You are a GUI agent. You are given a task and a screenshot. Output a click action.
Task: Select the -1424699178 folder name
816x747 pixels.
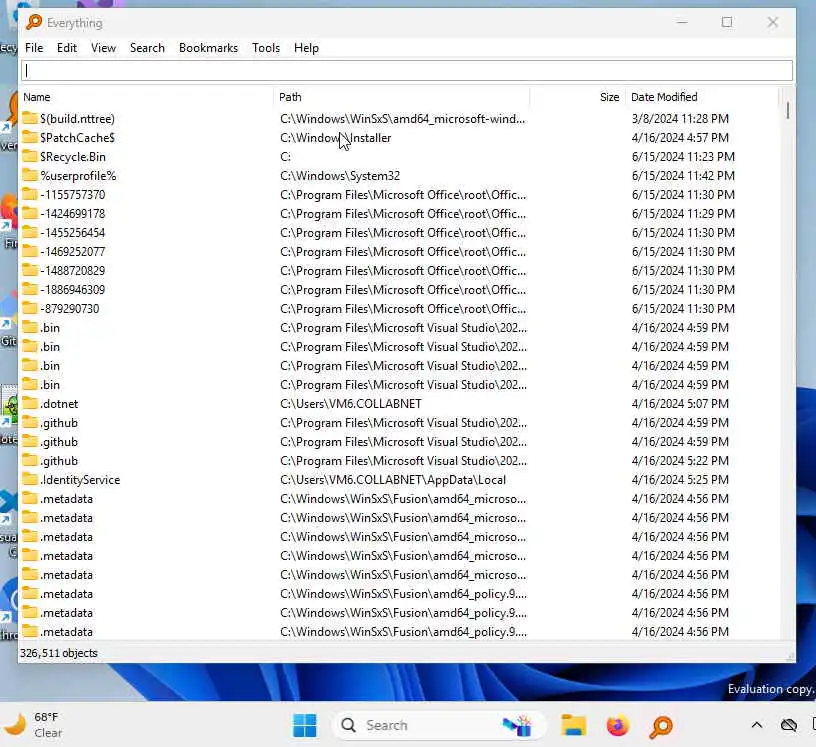tap(72, 214)
